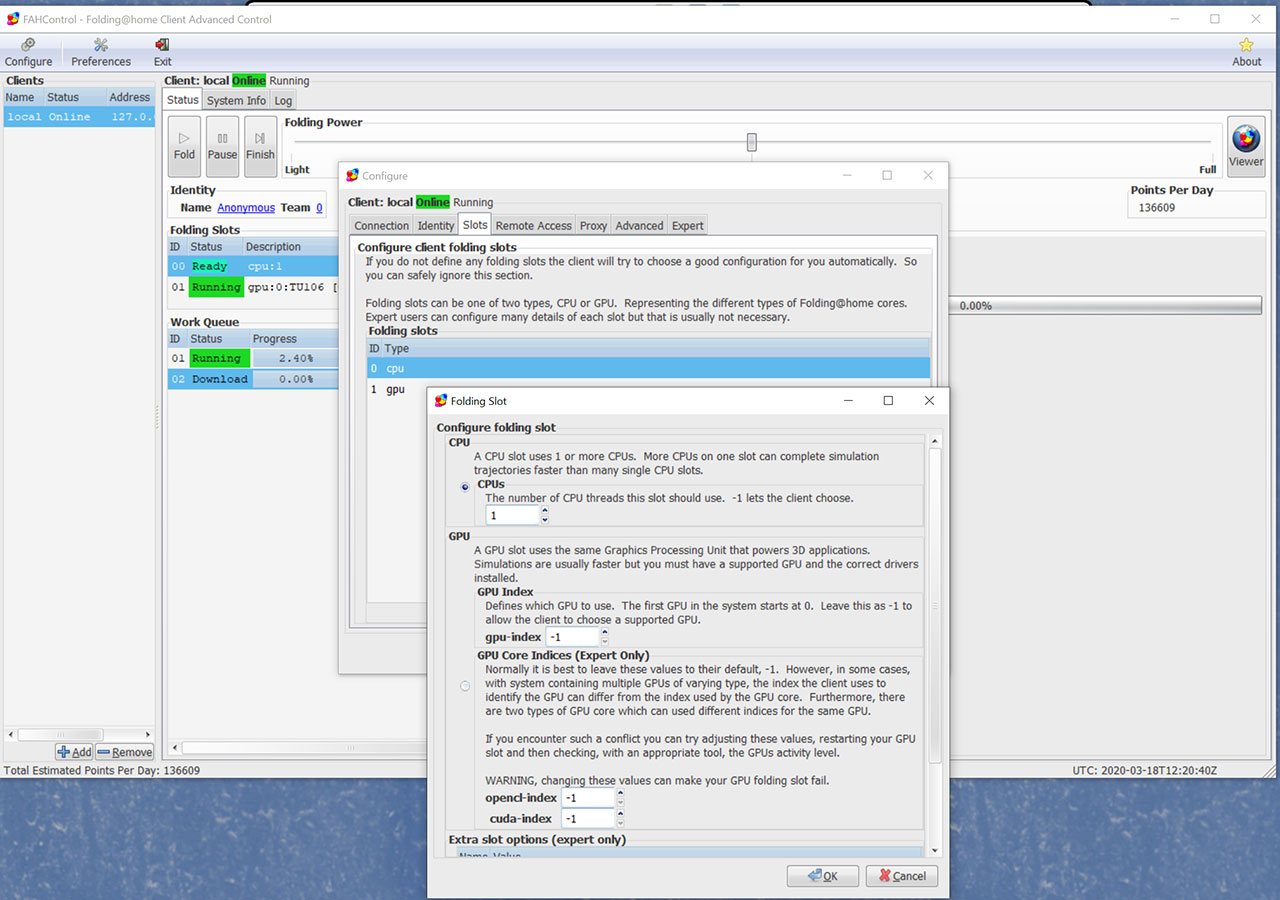
Task: Select the gpu row in Folding slots
Action: (x=395, y=389)
